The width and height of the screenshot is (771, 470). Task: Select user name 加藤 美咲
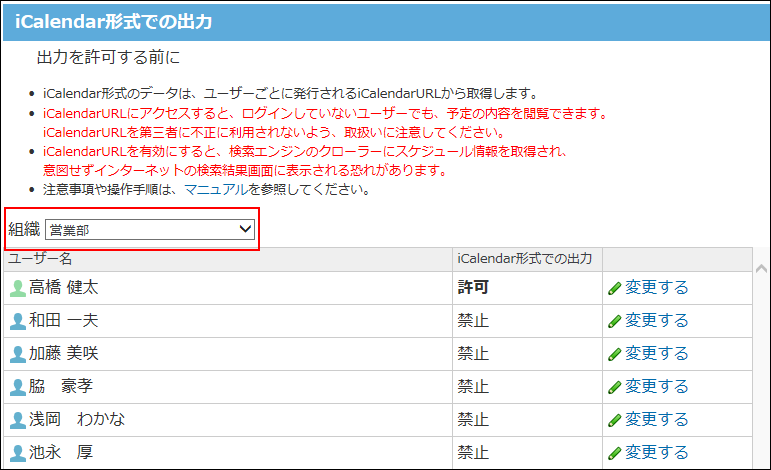[63, 353]
